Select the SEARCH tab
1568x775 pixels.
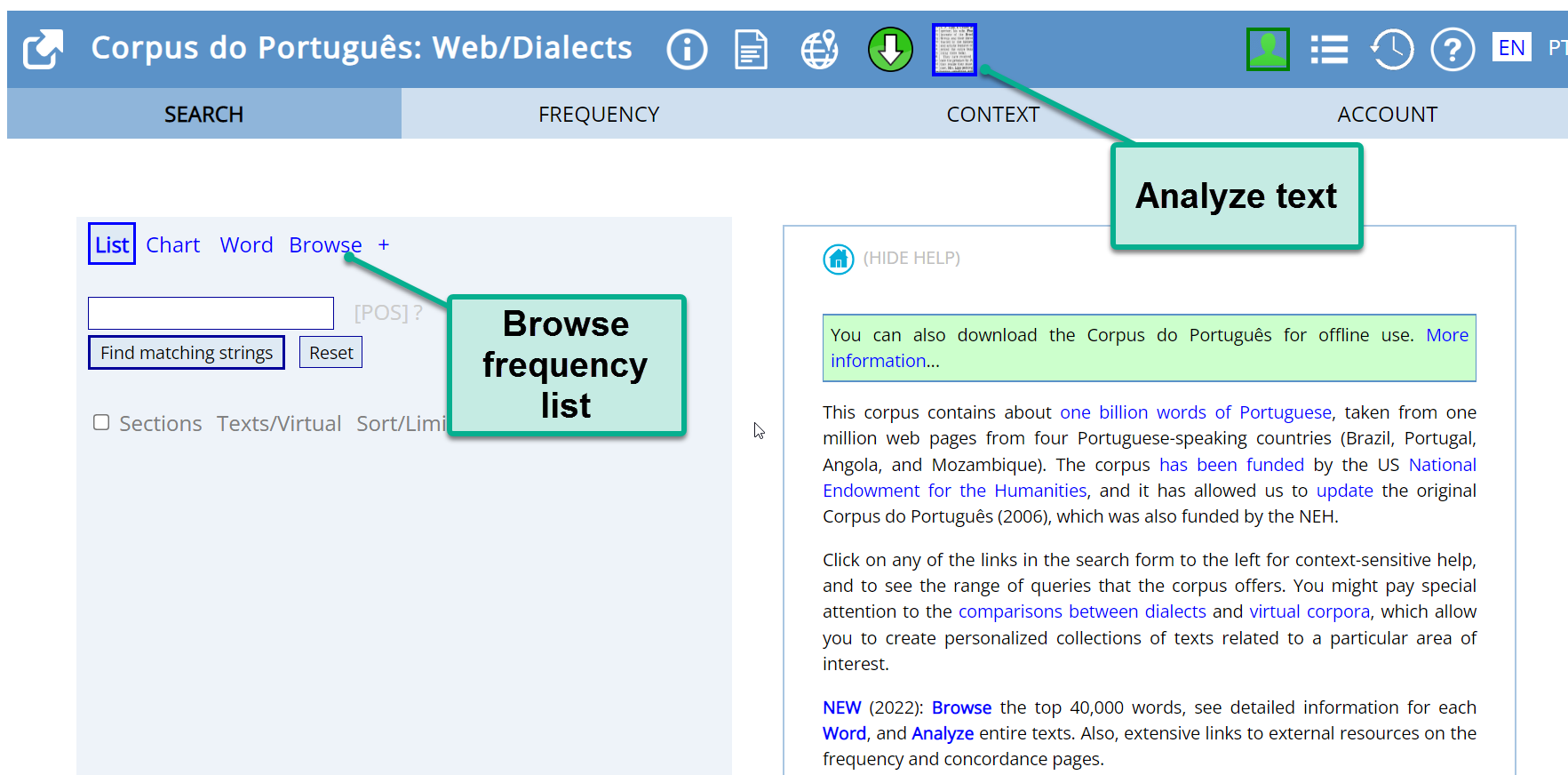click(x=204, y=114)
